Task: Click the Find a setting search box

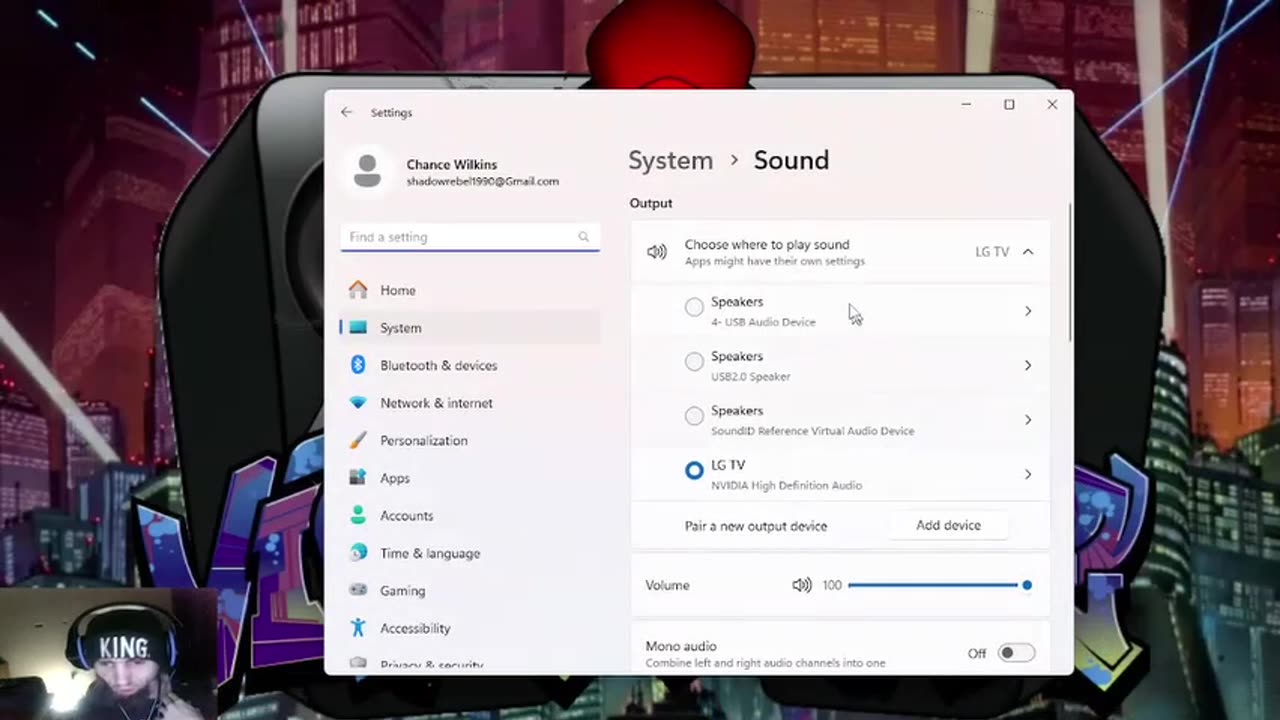Action: click(470, 237)
